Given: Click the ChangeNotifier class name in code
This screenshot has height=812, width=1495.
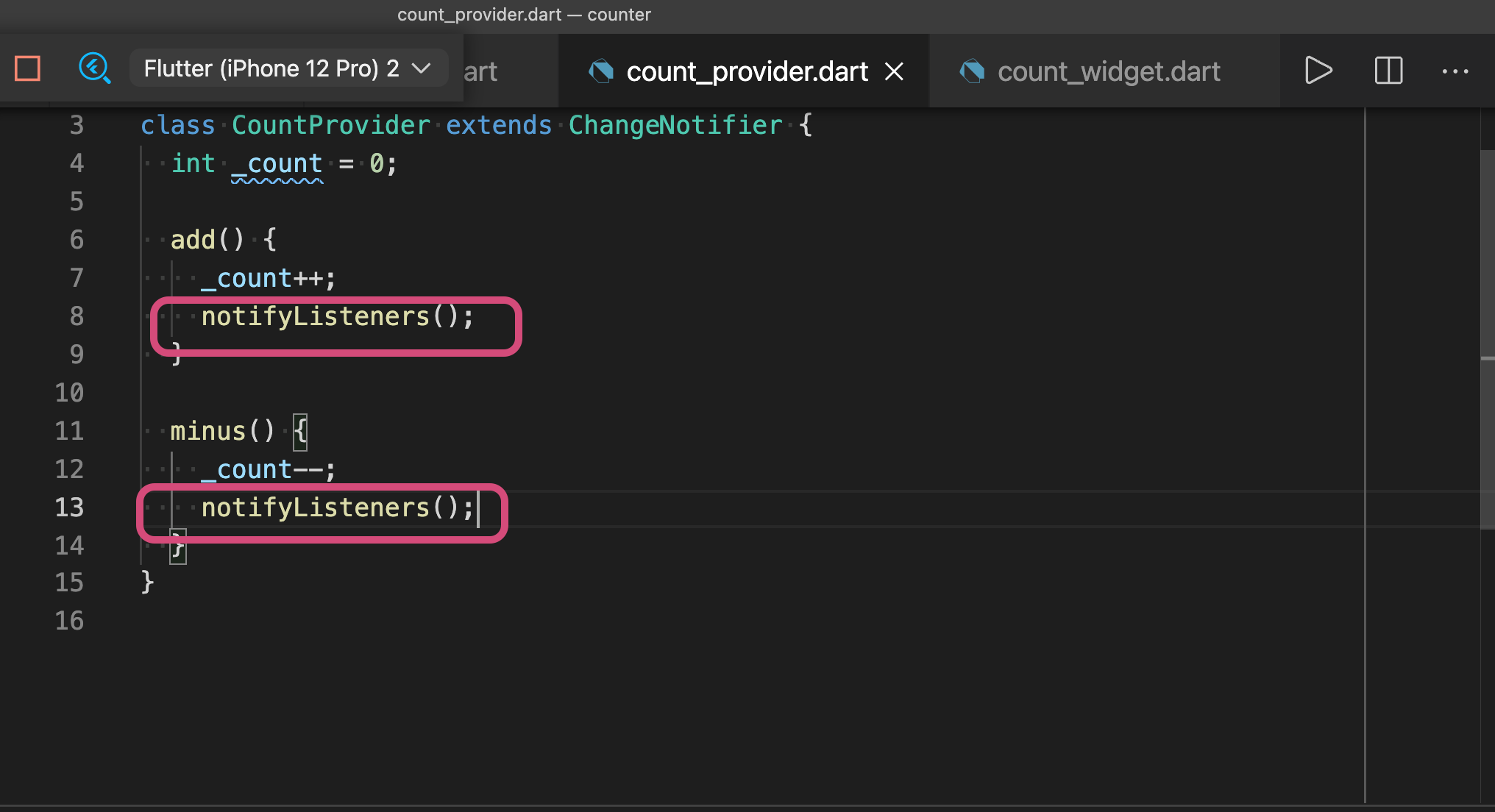Looking at the screenshot, I should point(675,125).
